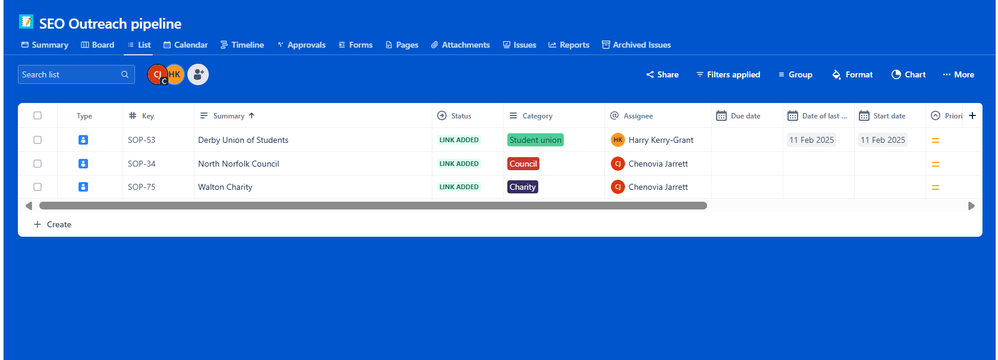The width and height of the screenshot is (998, 360).
Task: Click the red Council category tag
Action: click(x=523, y=163)
